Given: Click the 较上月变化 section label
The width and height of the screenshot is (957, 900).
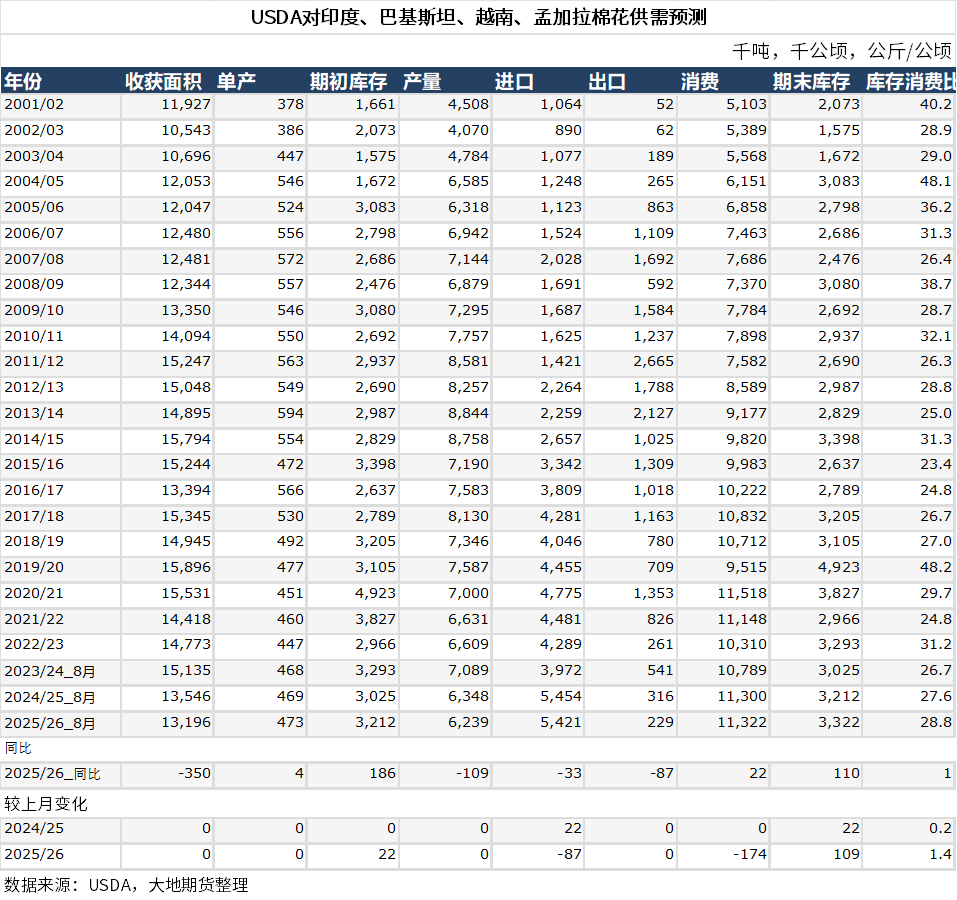Looking at the screenshot, I should pos(46,804).
